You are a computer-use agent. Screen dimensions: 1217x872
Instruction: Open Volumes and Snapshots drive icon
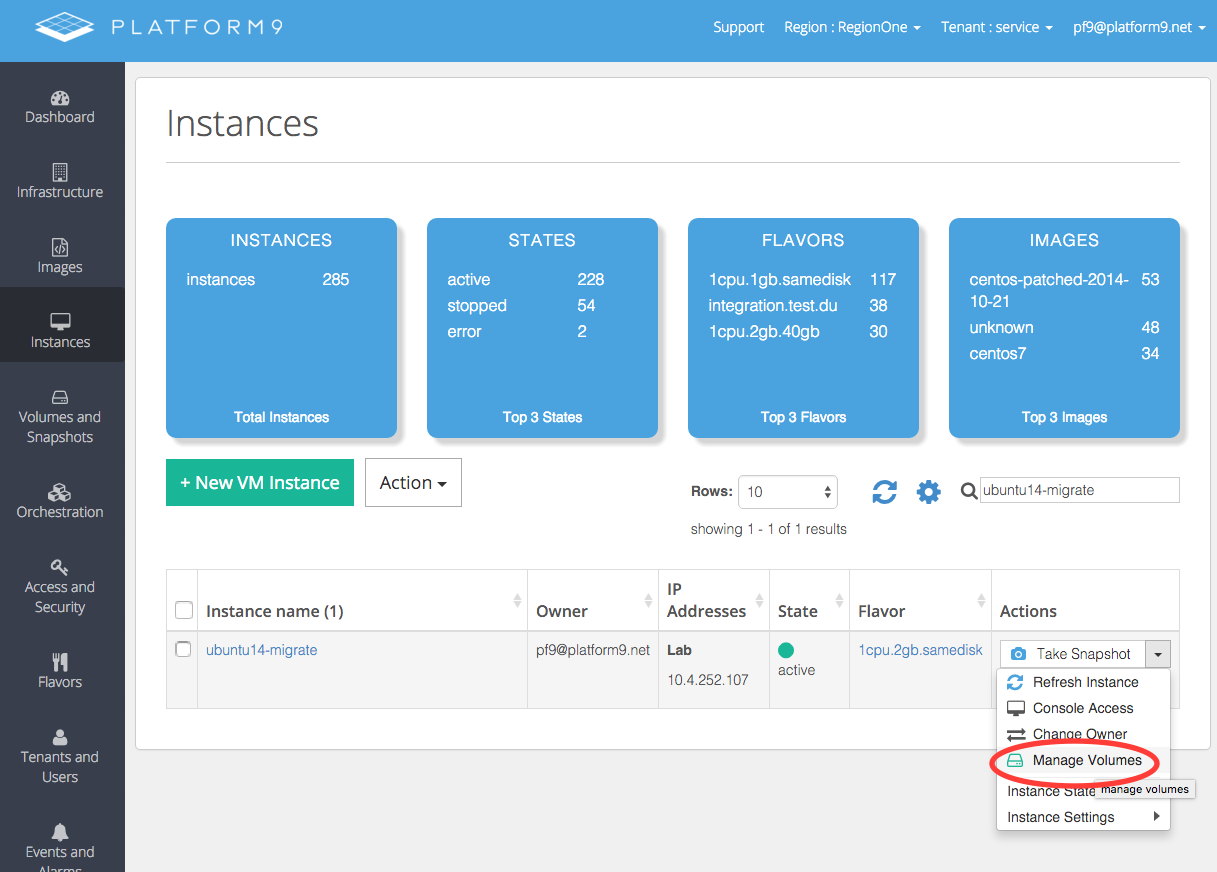60,397
